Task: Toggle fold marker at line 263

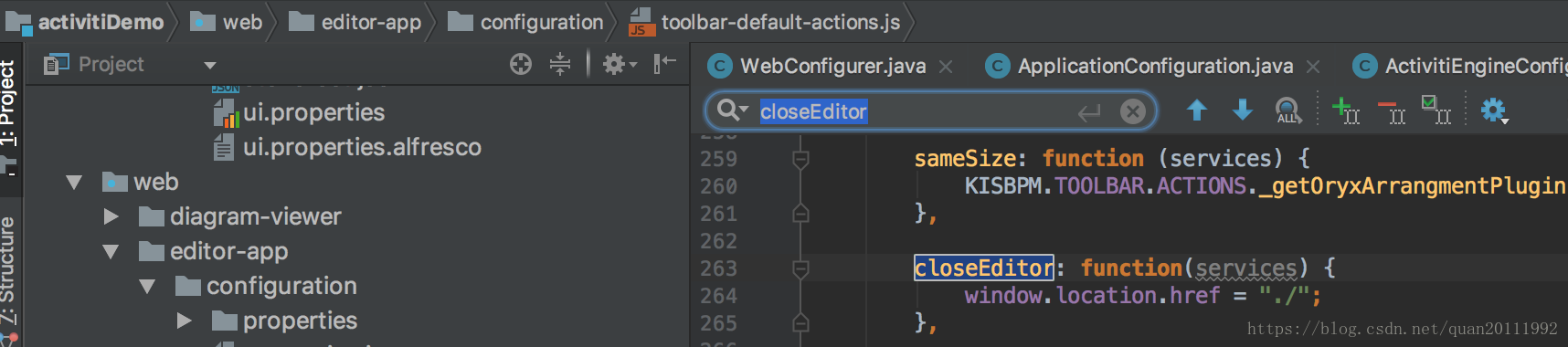Action: pyautogui.click(x=800, y=268)
